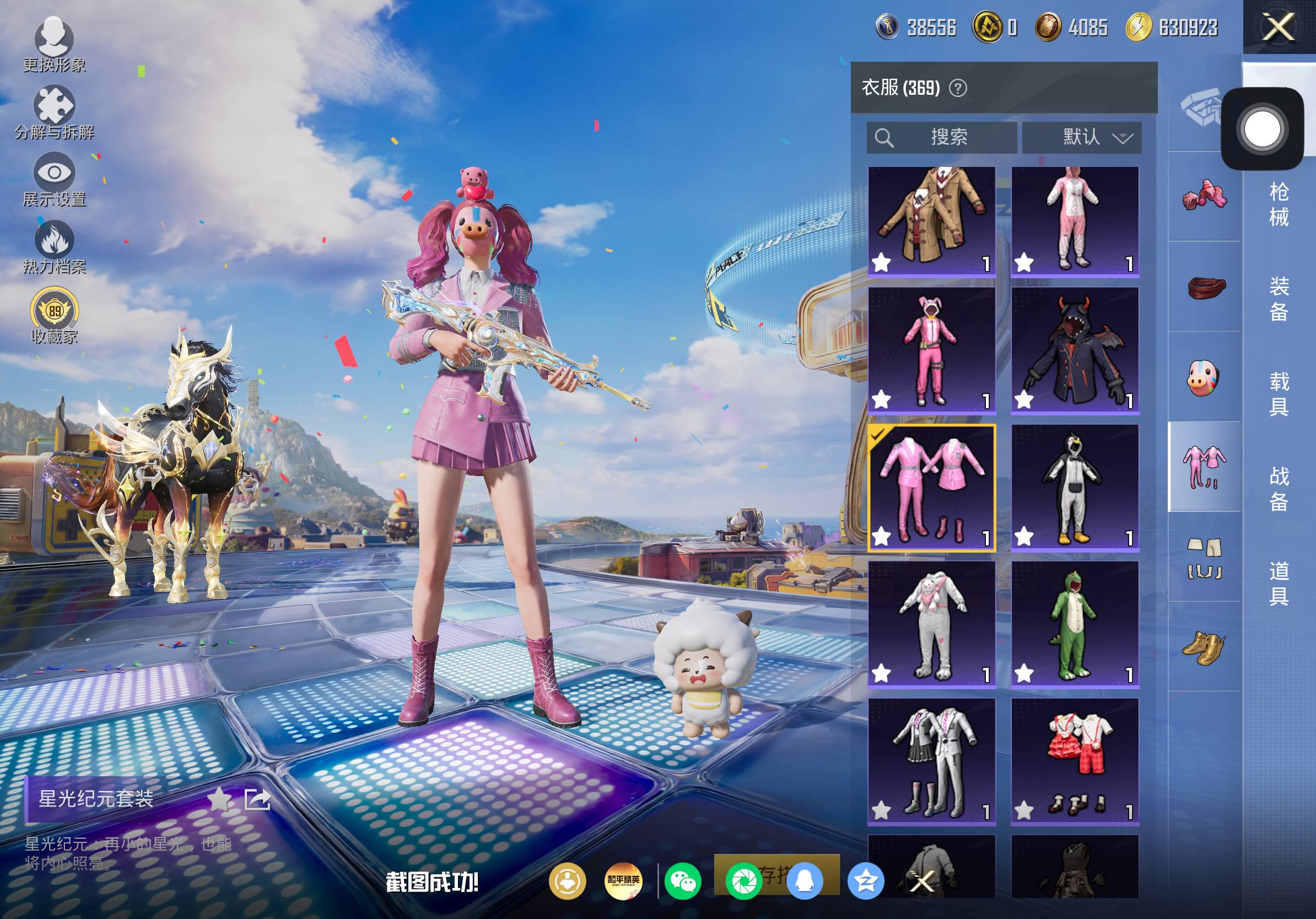1316x919 pixels.
Task: Click the 搜索 search field
Action: (942, 138)
